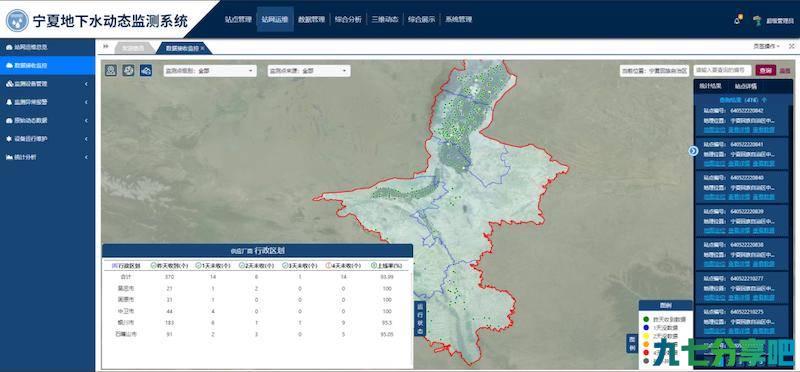Click the station number search input field
This screenshot has height=372, width=800.
[x=722, y=70]
